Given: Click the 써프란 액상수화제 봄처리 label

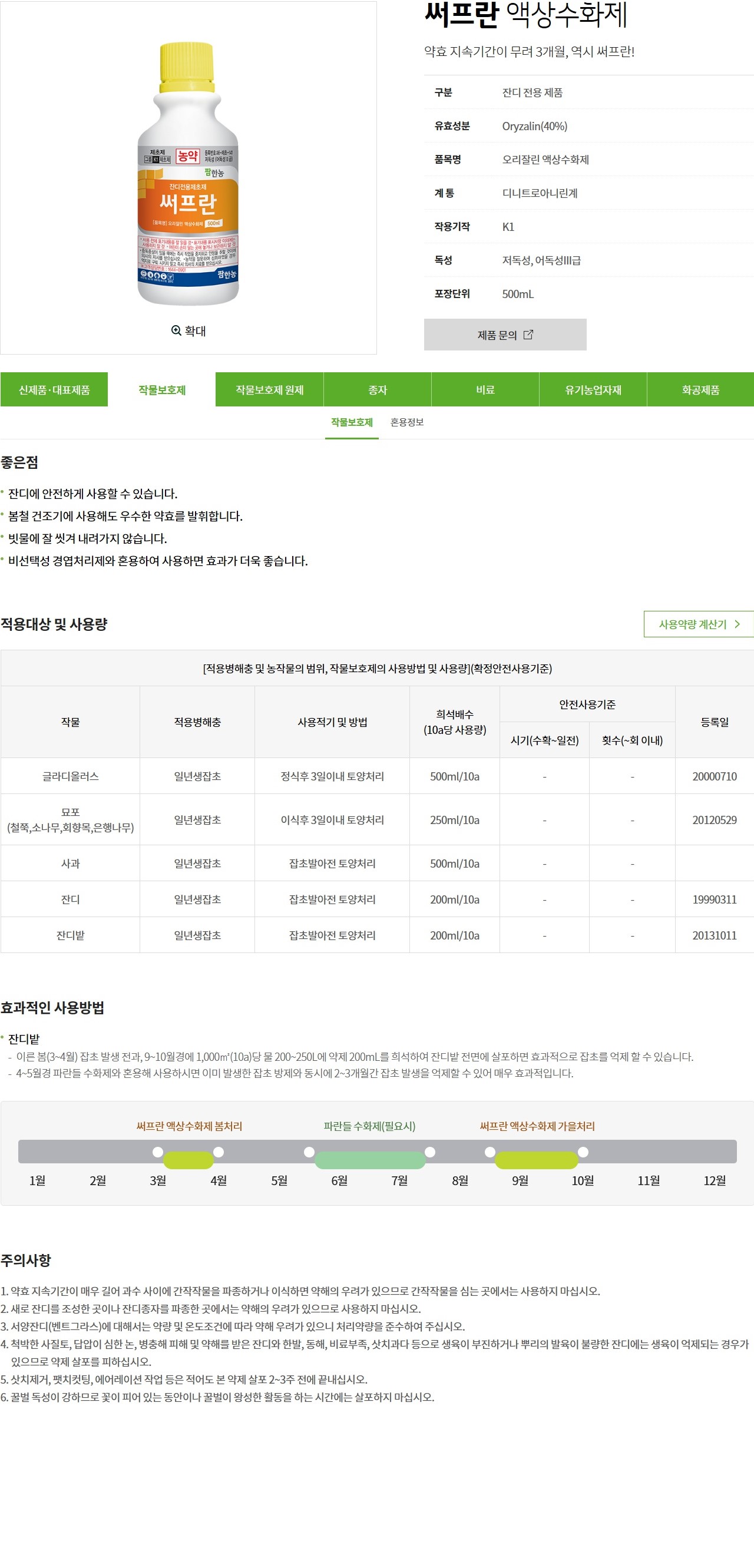Looking at the screenshot, I should click(x=189, y=1126).
